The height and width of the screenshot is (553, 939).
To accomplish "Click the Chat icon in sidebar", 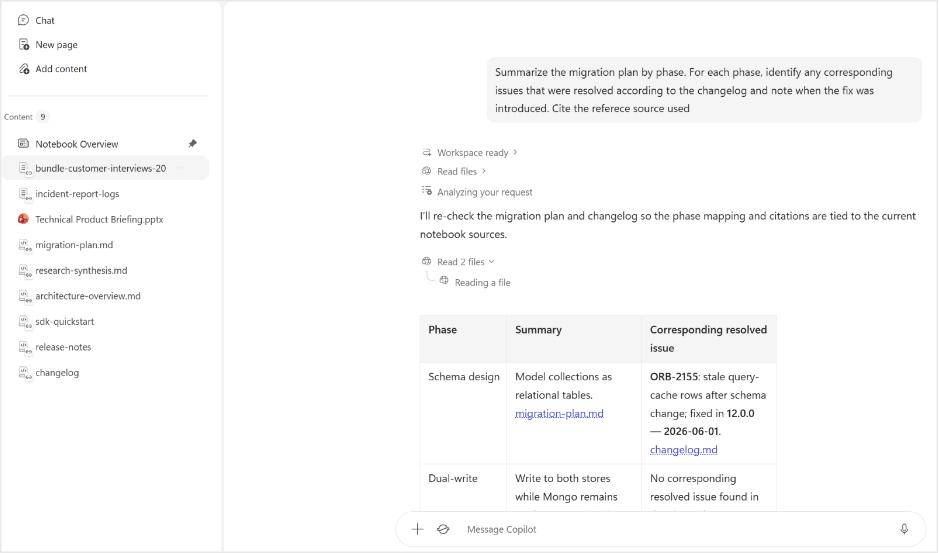I will (23, 20).
